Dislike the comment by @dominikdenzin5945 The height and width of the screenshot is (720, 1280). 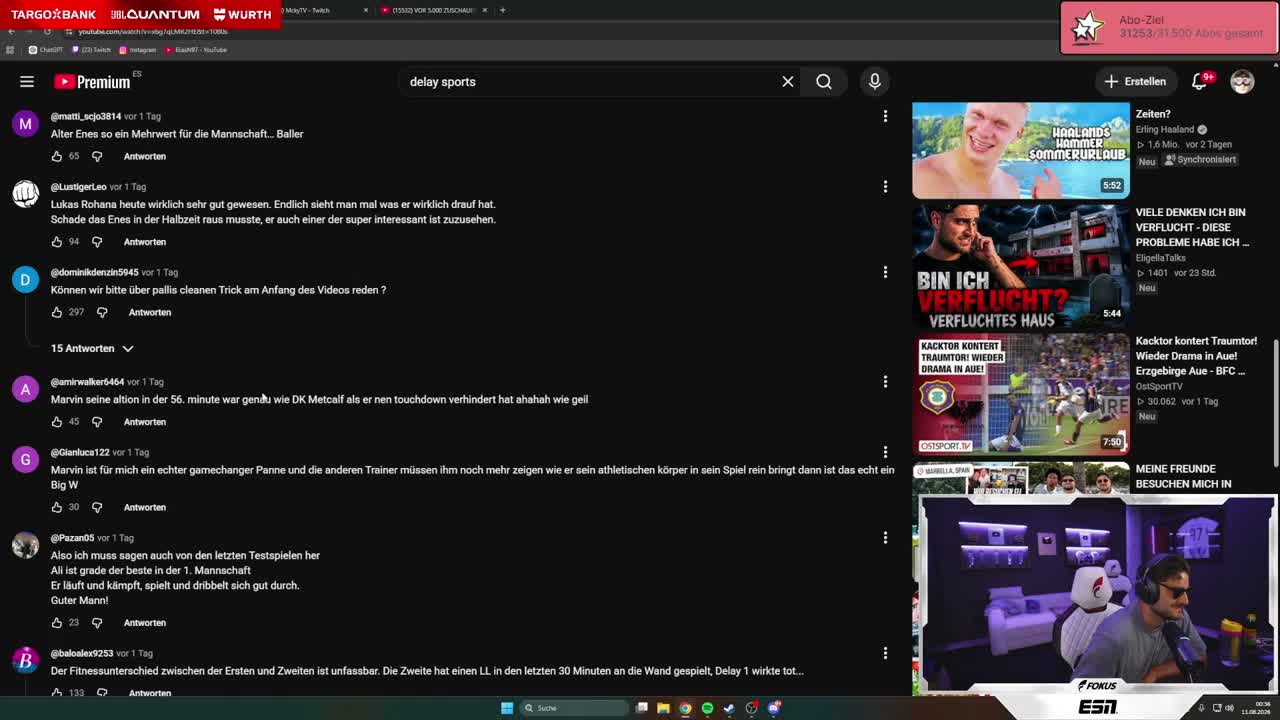(x=102, y=312)
